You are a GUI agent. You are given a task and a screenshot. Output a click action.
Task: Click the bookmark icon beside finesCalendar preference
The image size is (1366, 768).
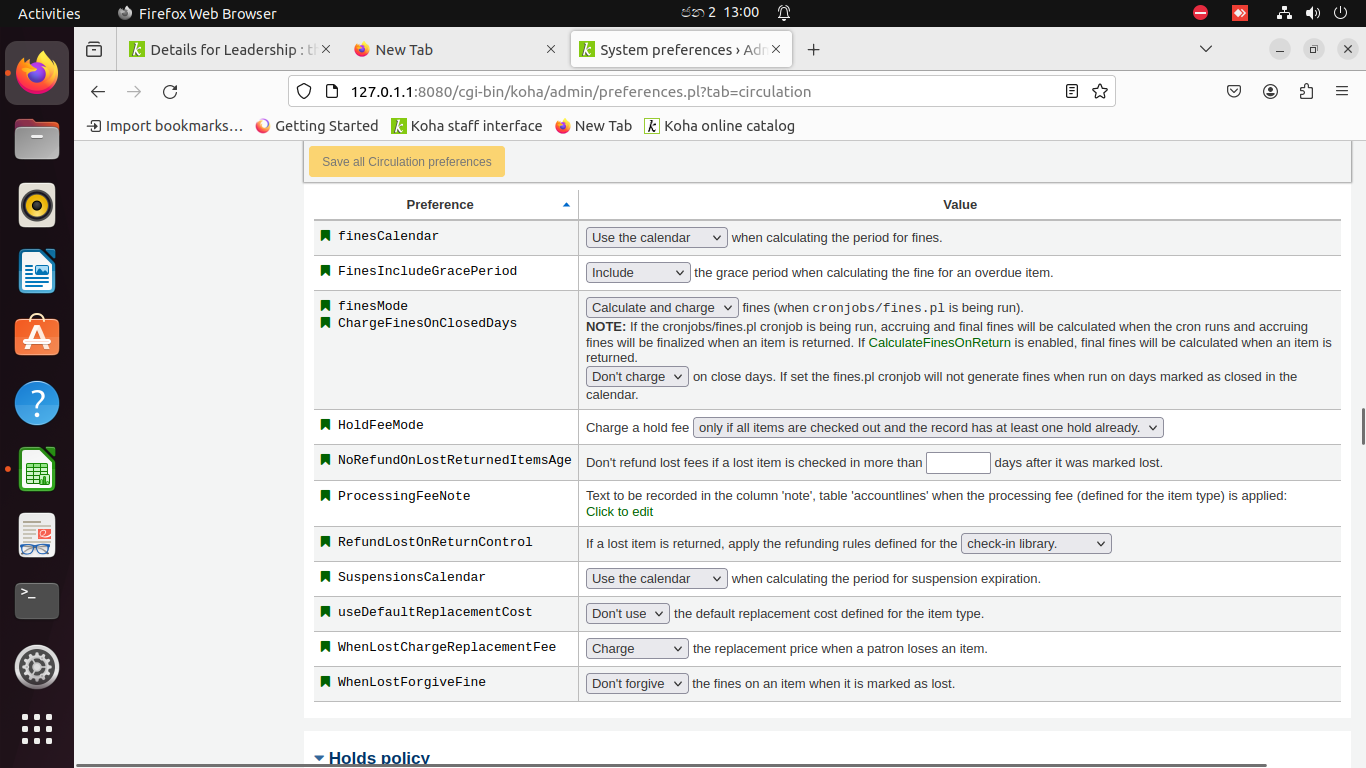tap(325, 236)
